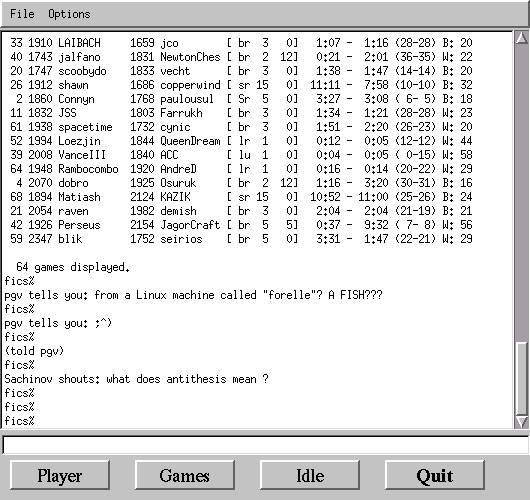The width and height of the screenshot is (530, 500).
Task: Select the LAIBACH vs jco game row
Action: 241,43
